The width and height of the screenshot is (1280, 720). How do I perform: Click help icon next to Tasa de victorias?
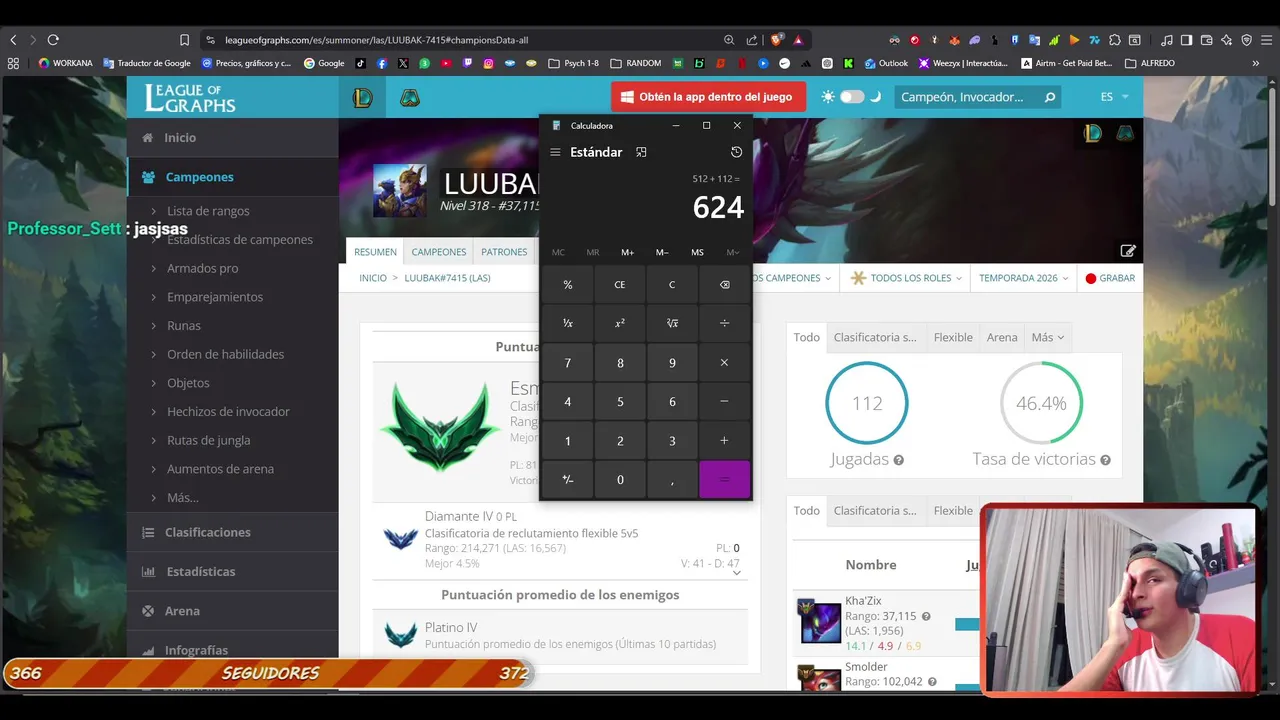pyautogui.click(x=1105, y=460)
